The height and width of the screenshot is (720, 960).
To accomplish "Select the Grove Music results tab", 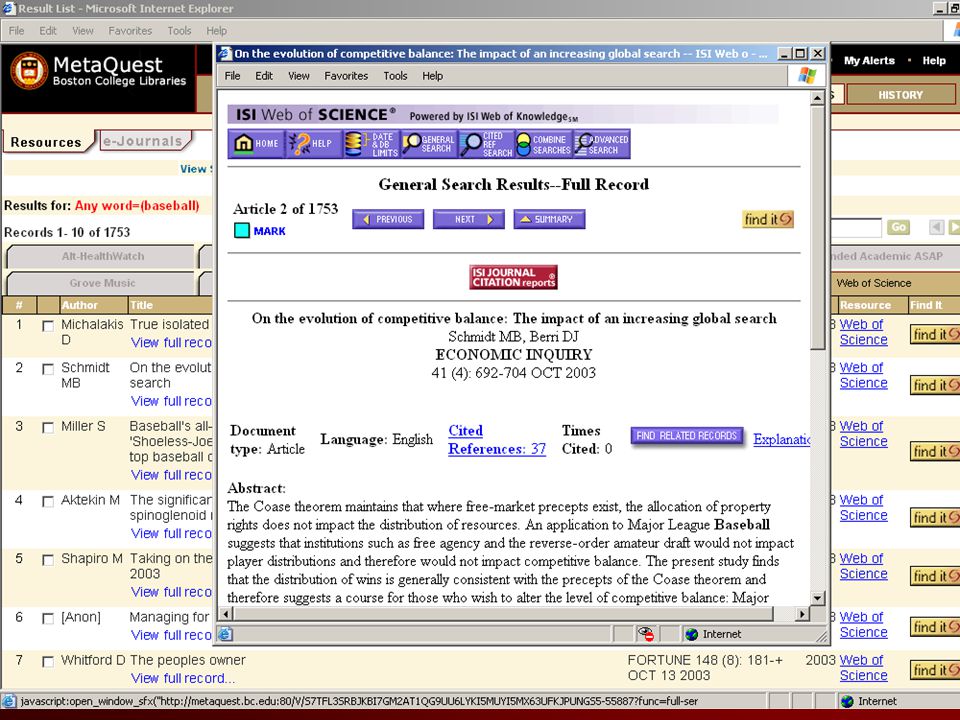I will point(102,283).
